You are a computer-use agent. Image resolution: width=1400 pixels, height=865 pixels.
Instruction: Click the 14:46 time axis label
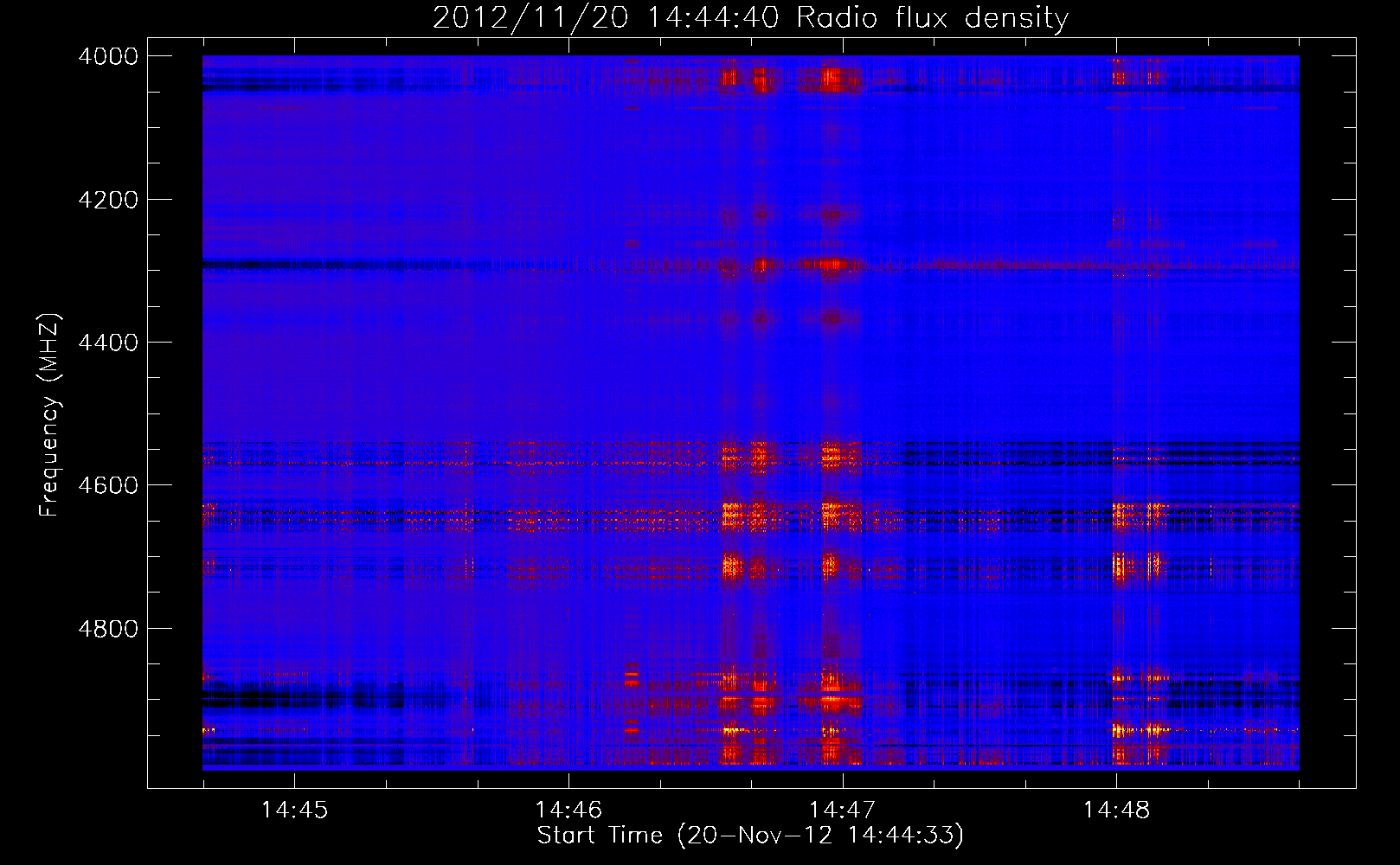coord(568,810)
